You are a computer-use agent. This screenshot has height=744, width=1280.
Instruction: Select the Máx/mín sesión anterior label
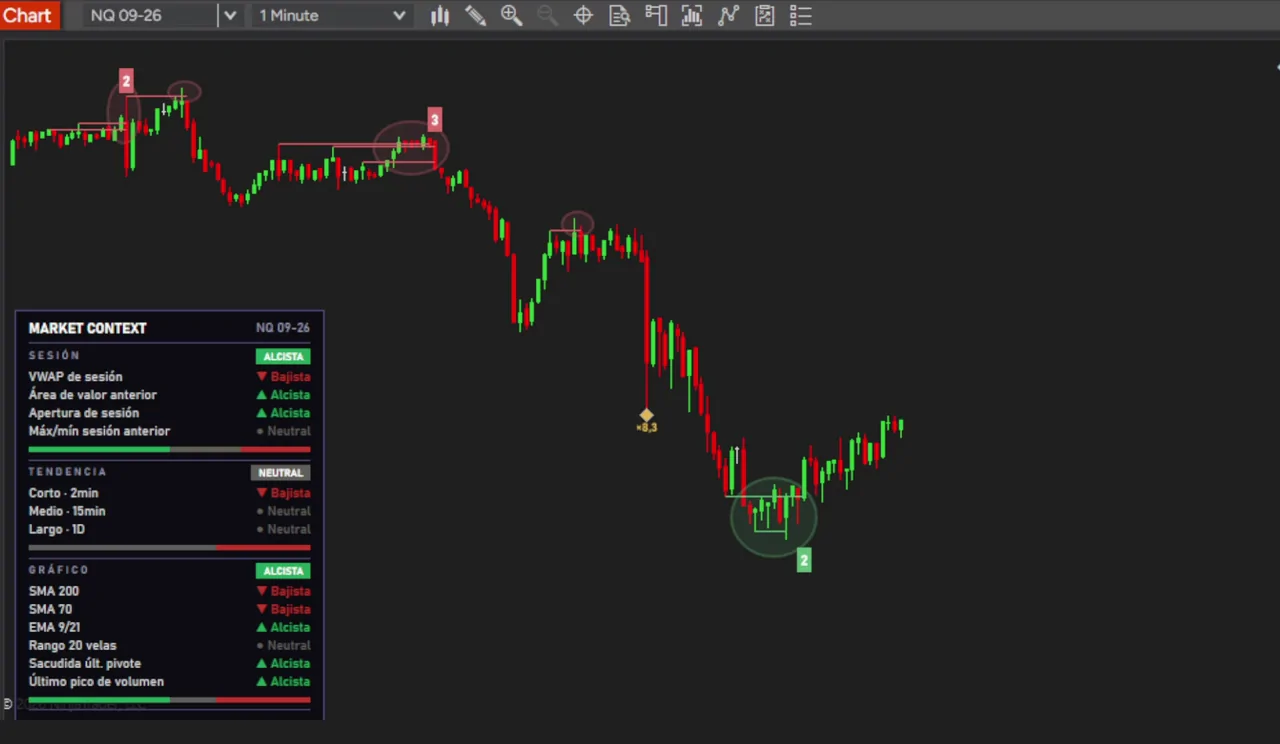click(x=100, y=431)
